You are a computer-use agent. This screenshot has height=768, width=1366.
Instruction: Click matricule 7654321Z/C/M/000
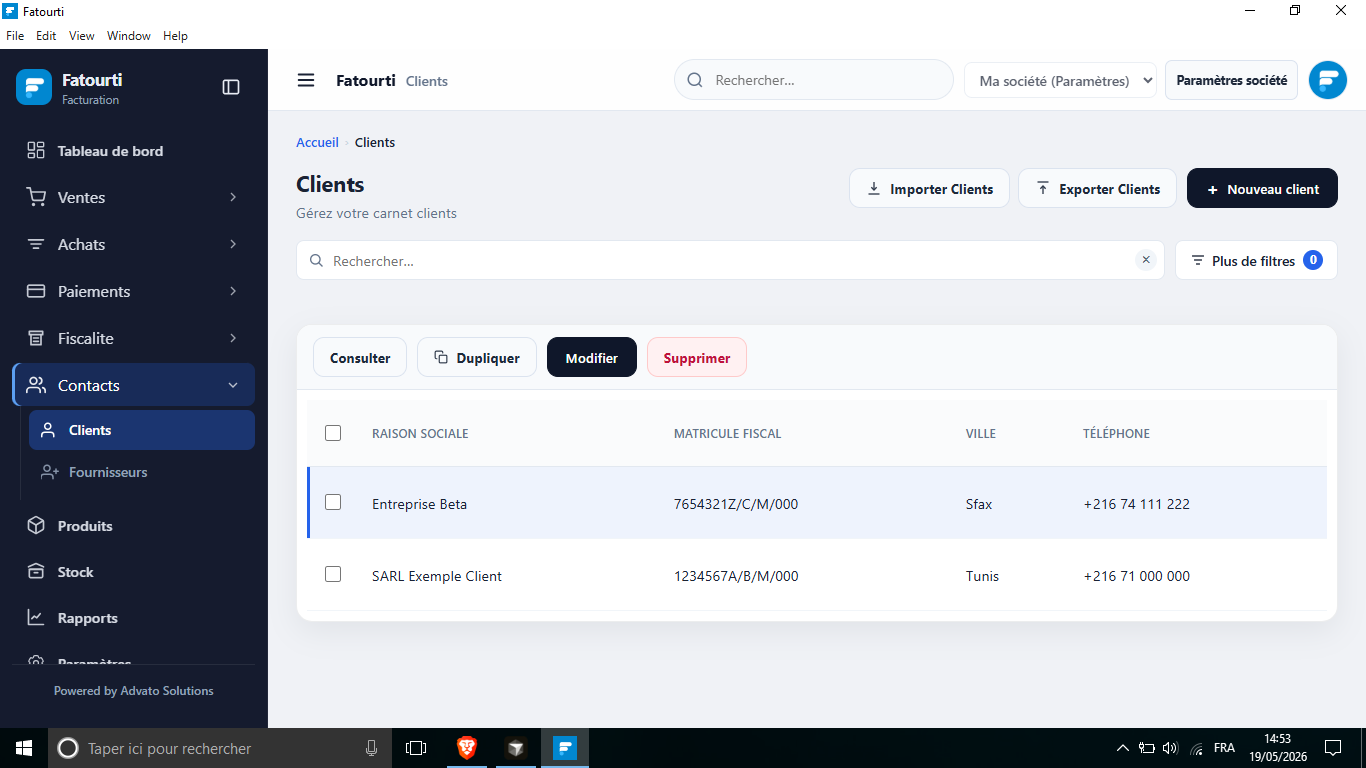pyautogui.click(x=736, y=504)
